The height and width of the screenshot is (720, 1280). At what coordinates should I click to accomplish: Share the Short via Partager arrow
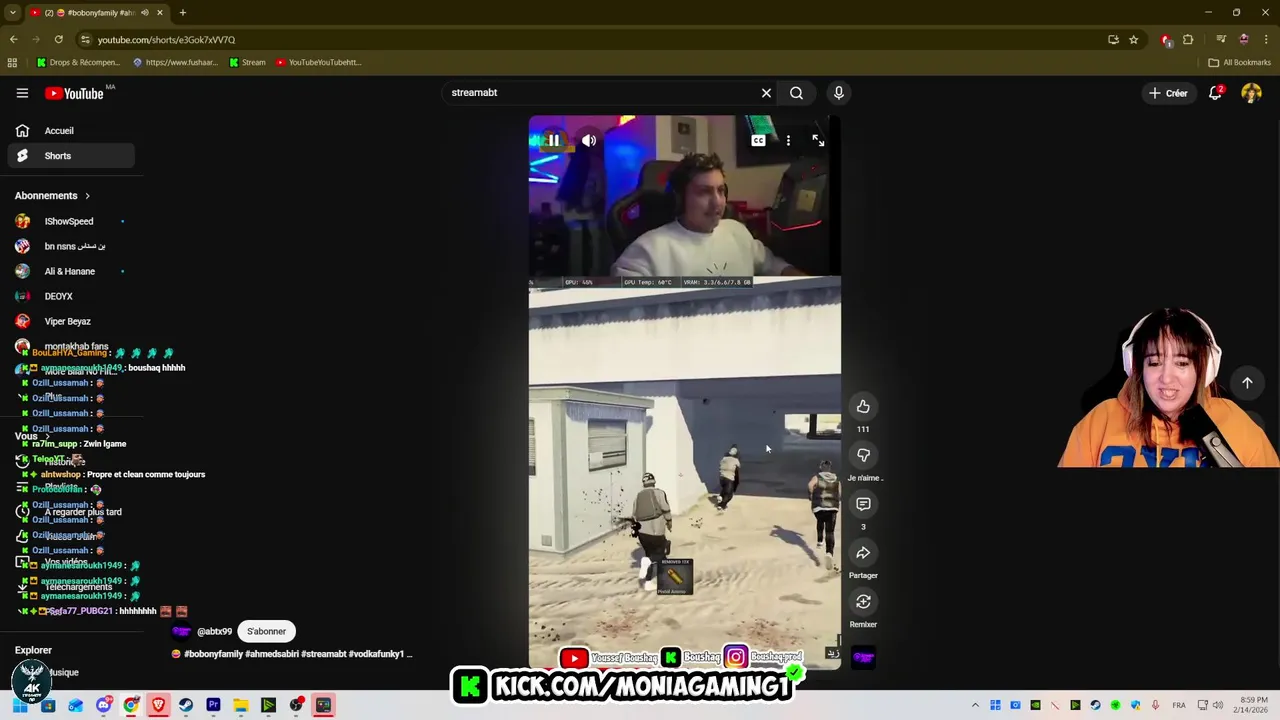point(863,553)
